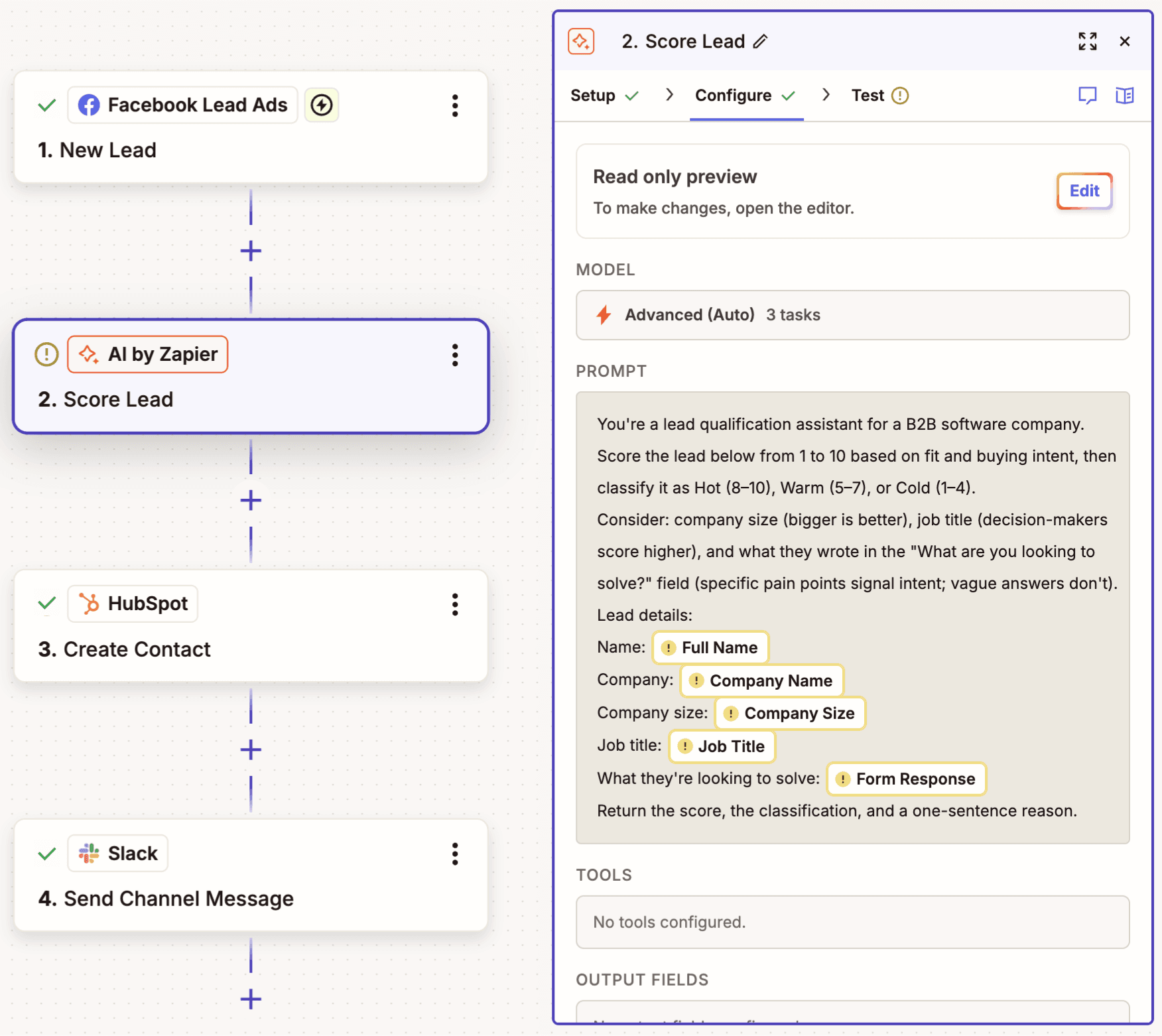Select the Facebook Lead Ads app badge

(x=182, y=105)
